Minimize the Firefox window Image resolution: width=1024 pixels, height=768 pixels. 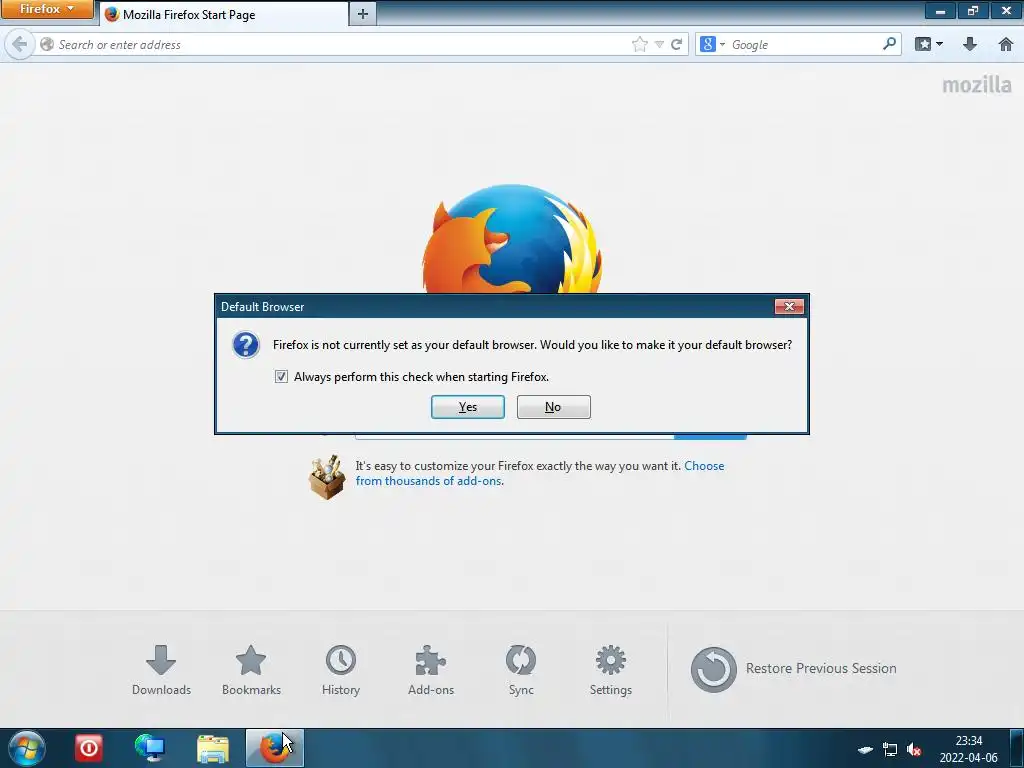pos(940,10)
